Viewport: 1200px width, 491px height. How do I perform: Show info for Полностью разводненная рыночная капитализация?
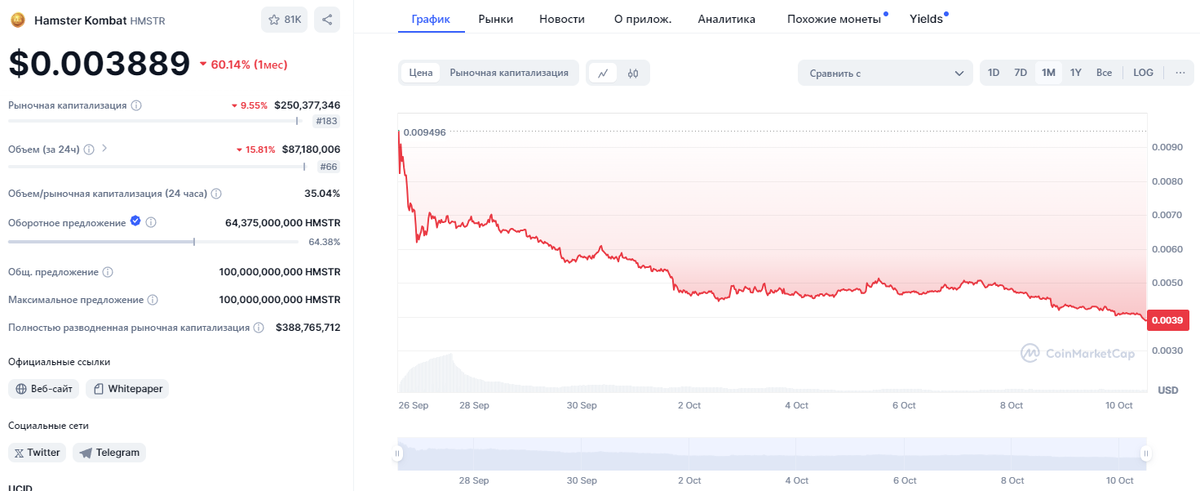[259, 327]
